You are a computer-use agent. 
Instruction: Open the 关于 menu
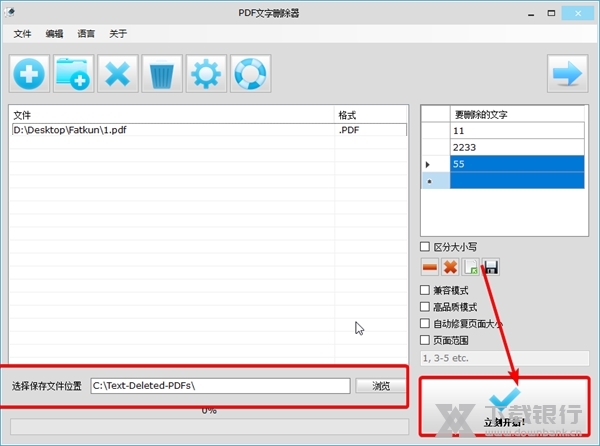coord(118,34)
